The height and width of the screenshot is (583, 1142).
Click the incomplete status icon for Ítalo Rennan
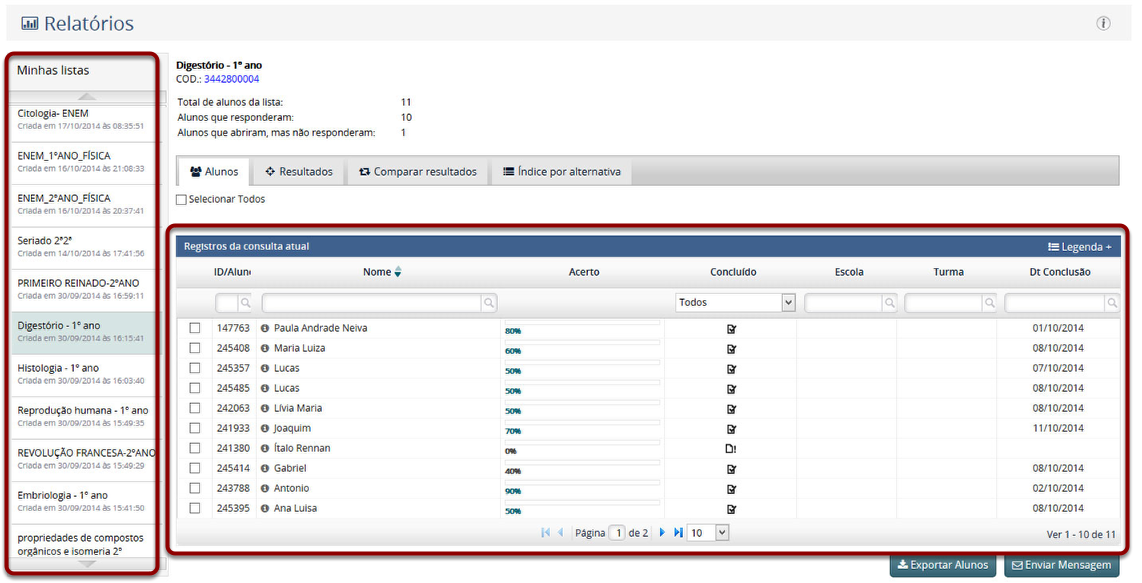pyautogui.click(x=731, y=449)
